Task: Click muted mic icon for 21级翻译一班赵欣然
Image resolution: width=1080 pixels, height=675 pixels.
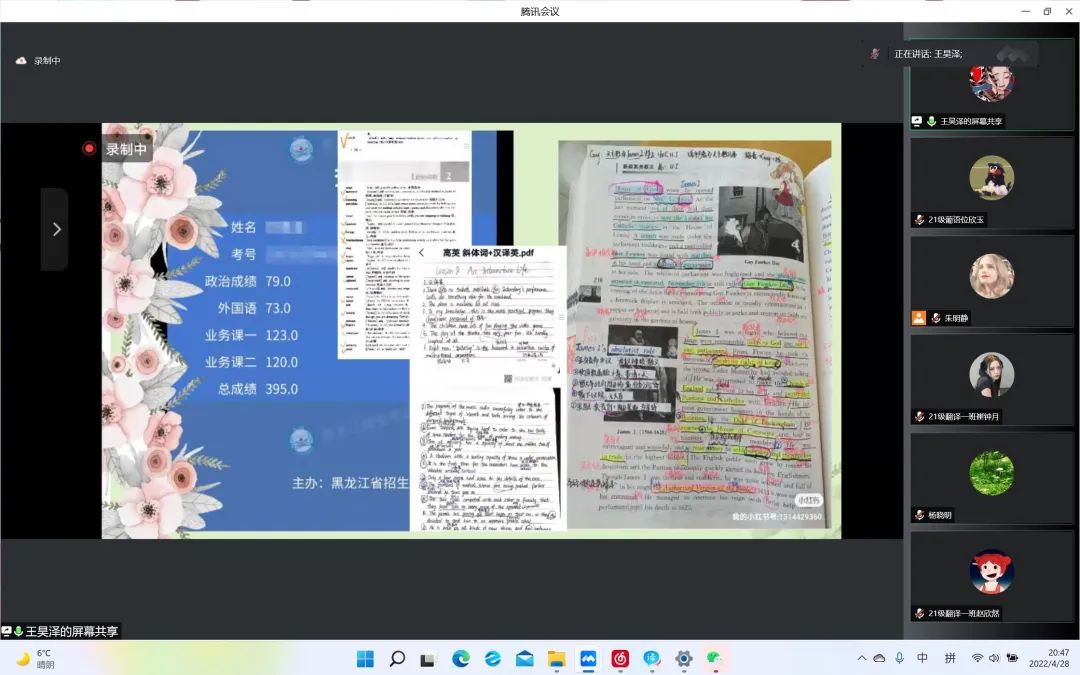Action: point(919,613)
